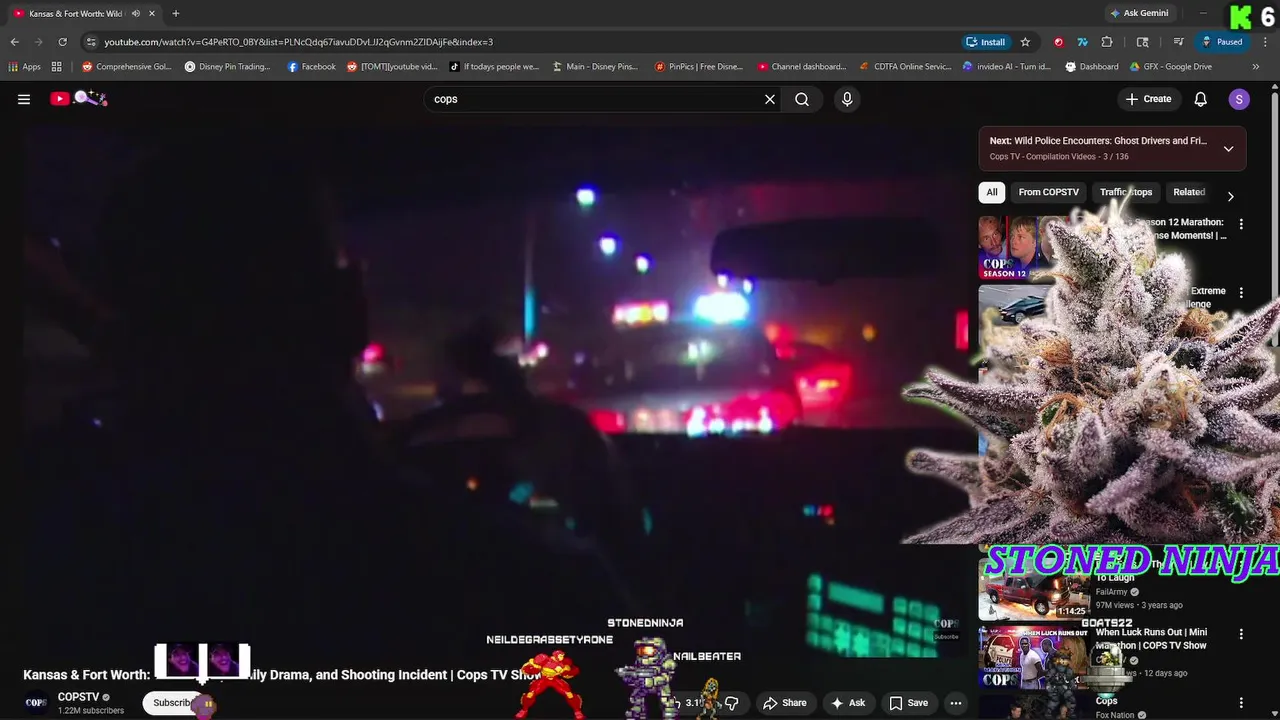The height and width of the screenshot is (720, 1280).
Task: Open 'When Luck Runs Out' video thumbnail
Action: (1033, 656)
